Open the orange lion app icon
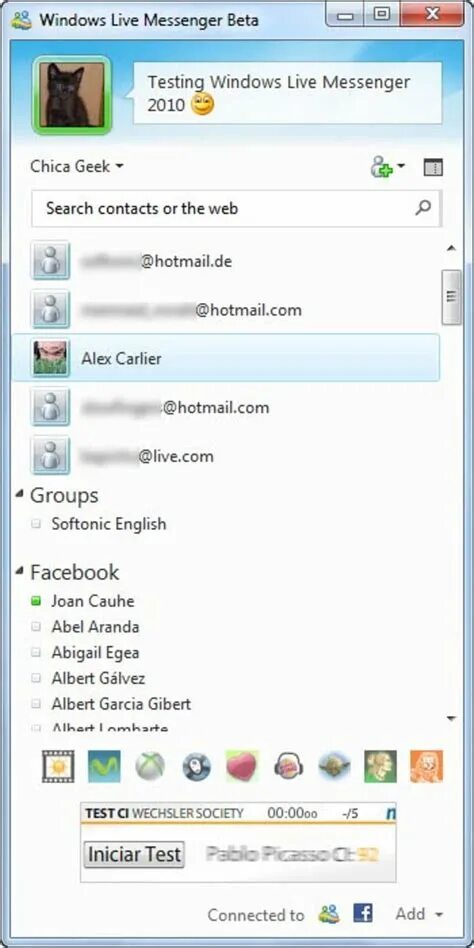Image resolution: width=474 pixels, height=948 pixels. coord(426,767)
